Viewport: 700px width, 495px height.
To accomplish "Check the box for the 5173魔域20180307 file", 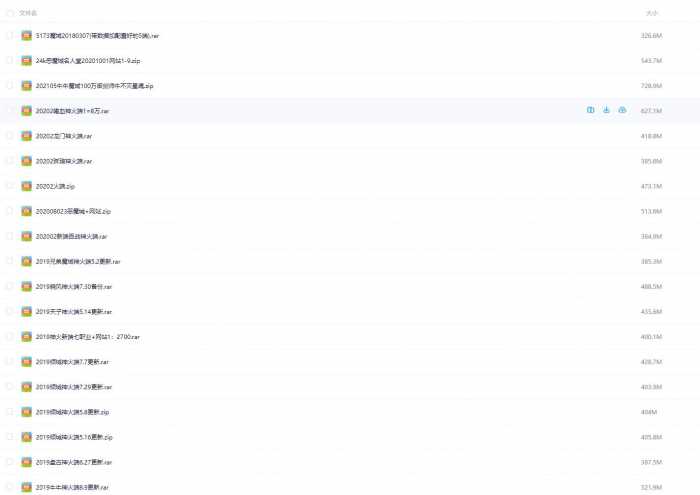I will click(x=9, y=35).
